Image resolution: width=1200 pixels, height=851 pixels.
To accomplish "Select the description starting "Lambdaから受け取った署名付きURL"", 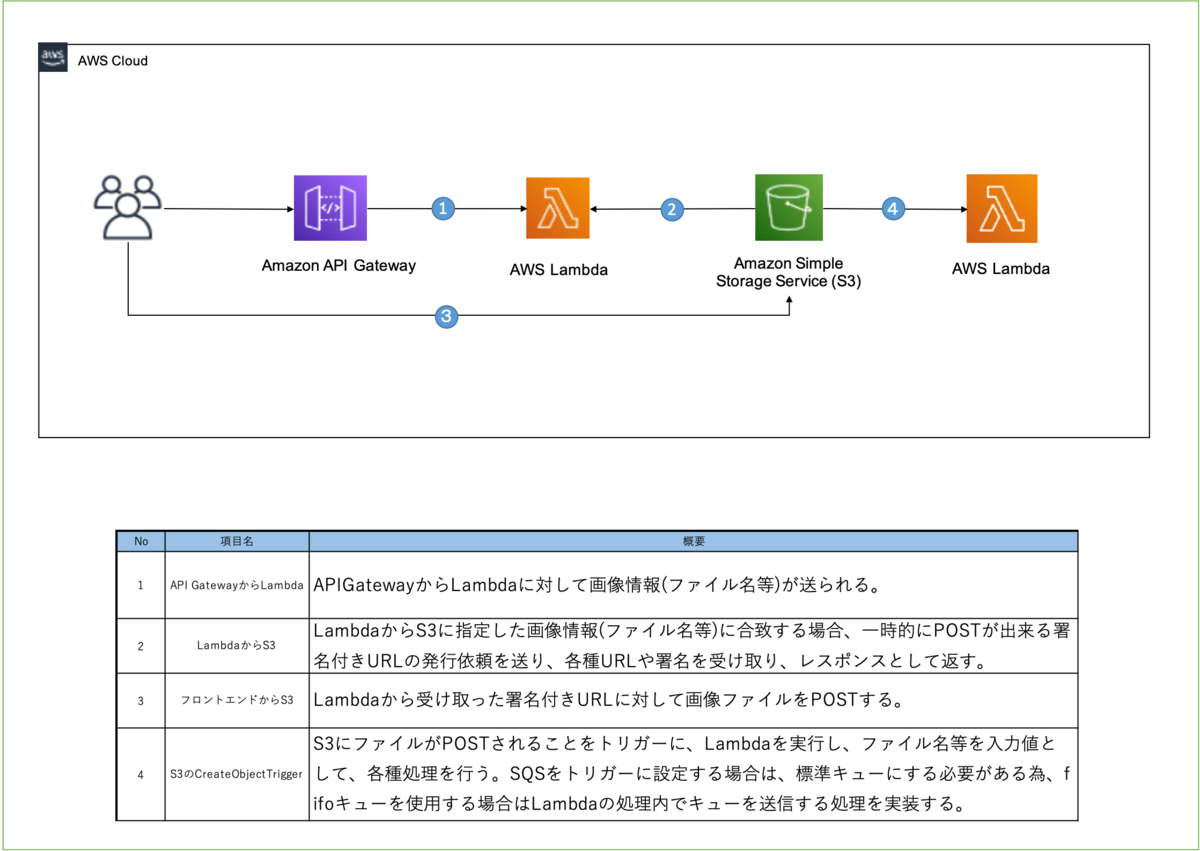I will 693,701.
